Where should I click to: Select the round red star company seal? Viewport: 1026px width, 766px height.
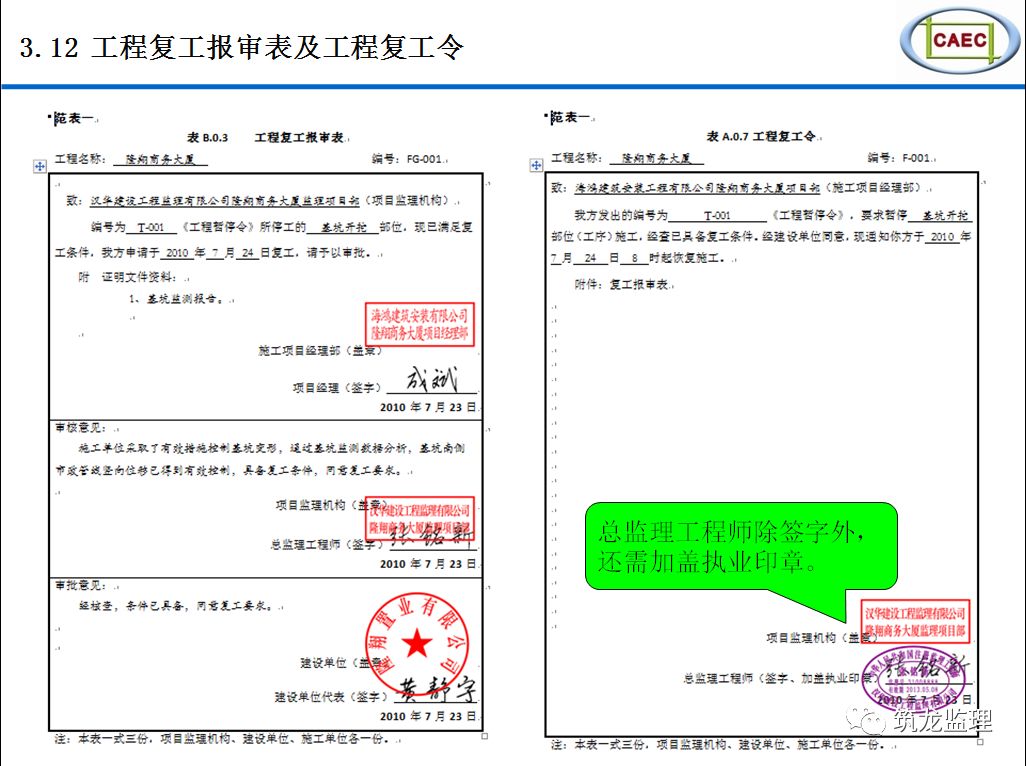click(418, 641)
